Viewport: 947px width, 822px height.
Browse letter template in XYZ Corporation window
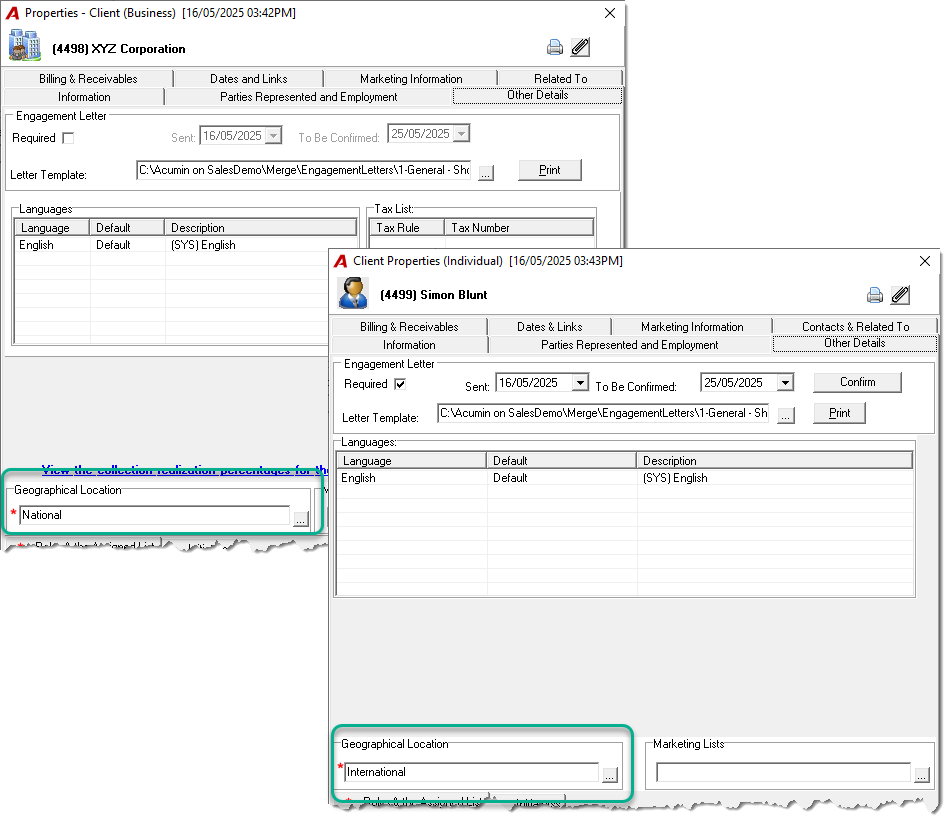[486, 173]
